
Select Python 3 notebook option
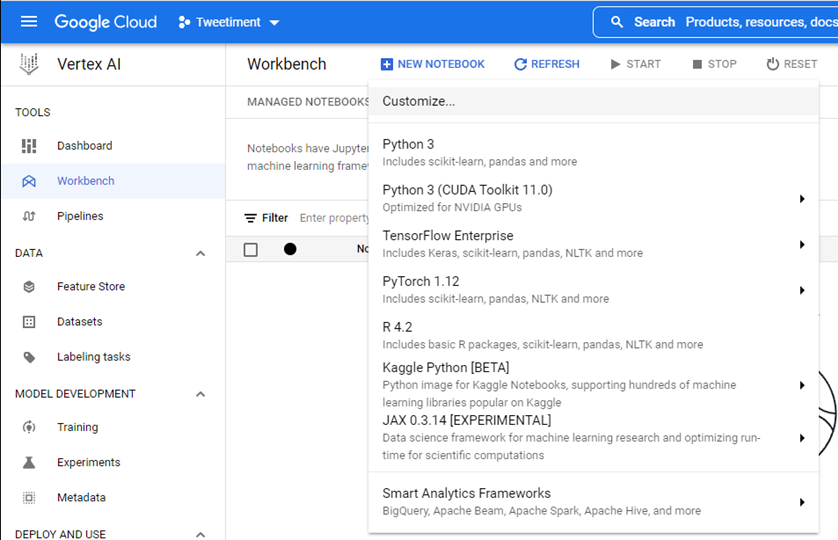409,145
